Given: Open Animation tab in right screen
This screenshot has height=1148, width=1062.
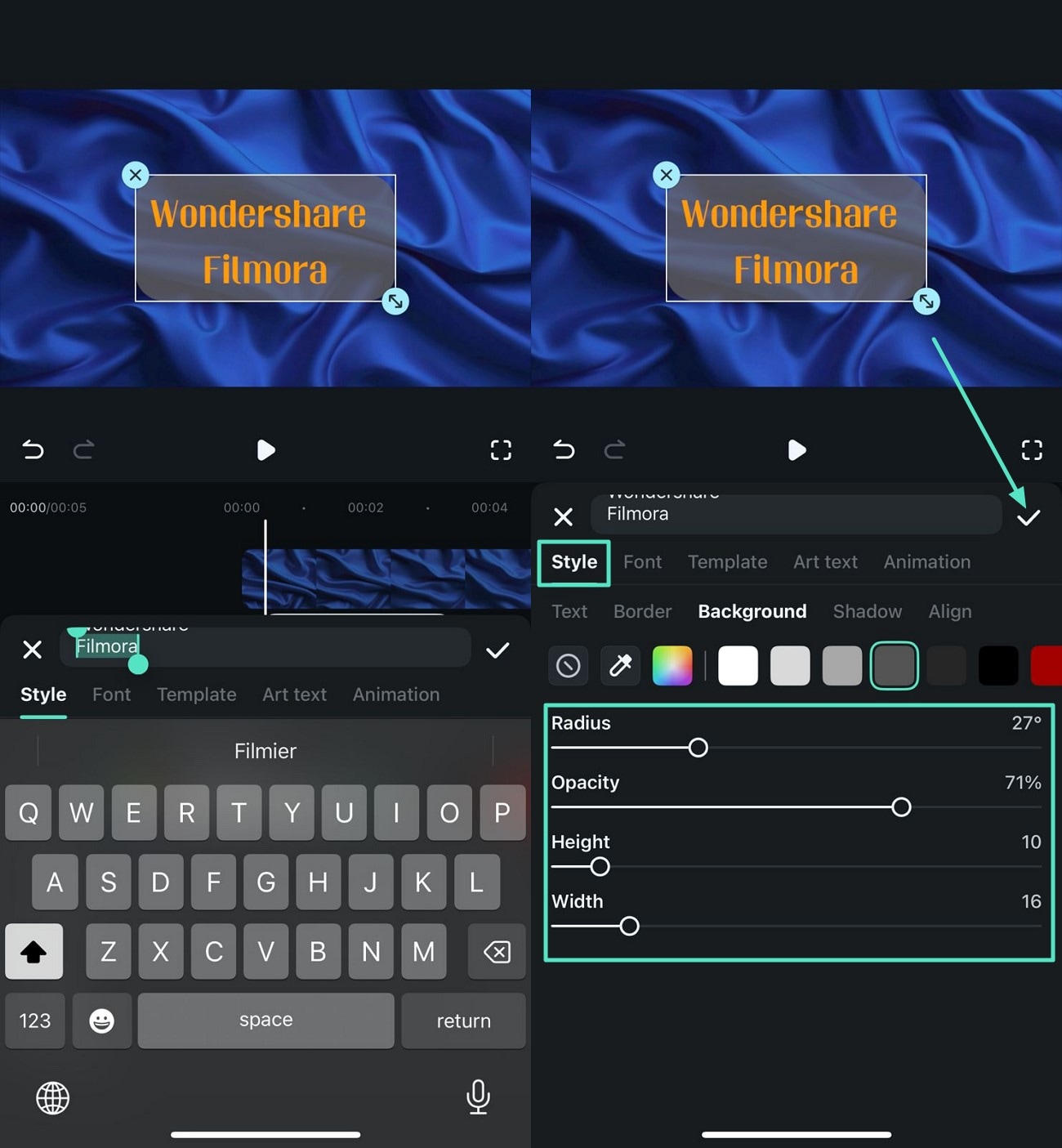Looking at the screenshot, I should tap(927, 562).
